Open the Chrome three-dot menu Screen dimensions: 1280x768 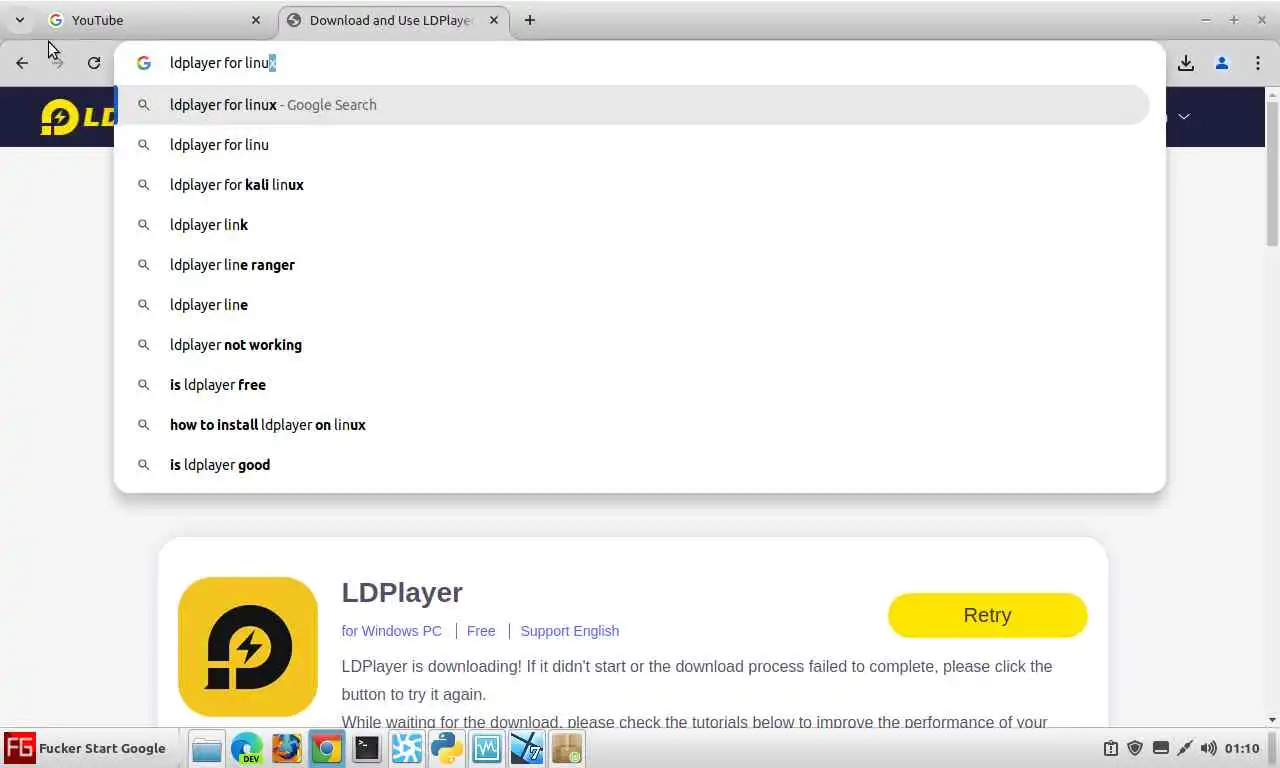tap(1258, 63)
